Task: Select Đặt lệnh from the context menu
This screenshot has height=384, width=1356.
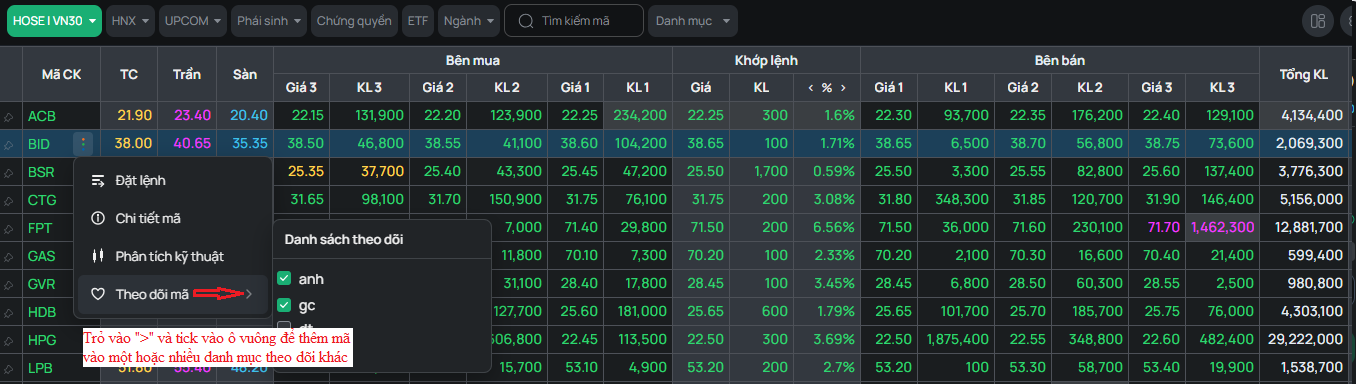Action: tap(173, 181)
